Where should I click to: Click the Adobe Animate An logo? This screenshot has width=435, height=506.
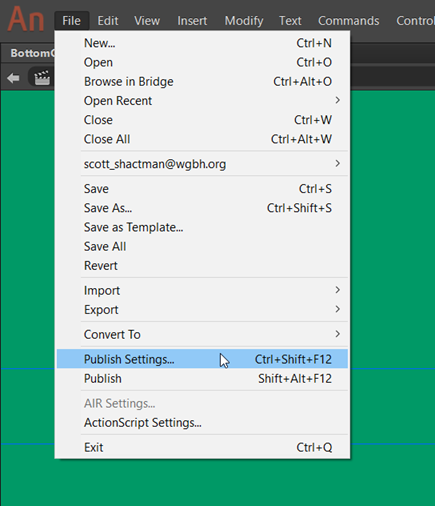(x=26, y=19)
